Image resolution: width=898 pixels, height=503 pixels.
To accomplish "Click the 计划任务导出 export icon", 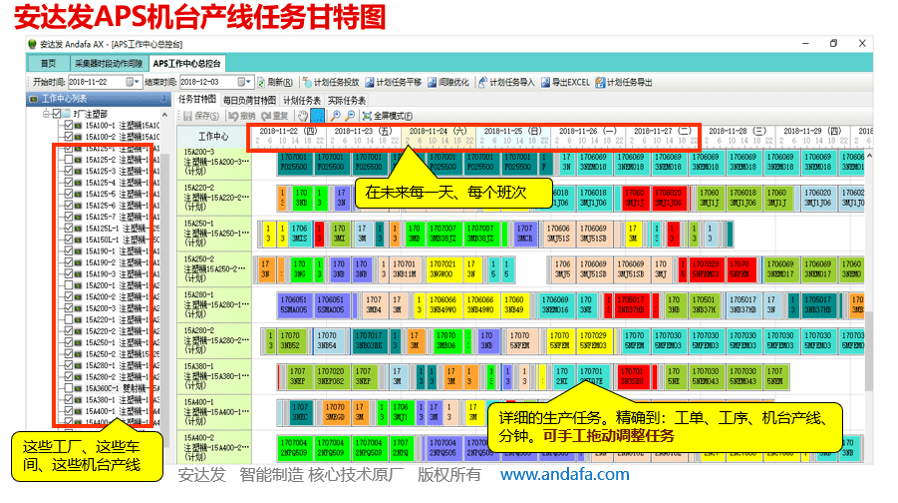I will (600, 82).
